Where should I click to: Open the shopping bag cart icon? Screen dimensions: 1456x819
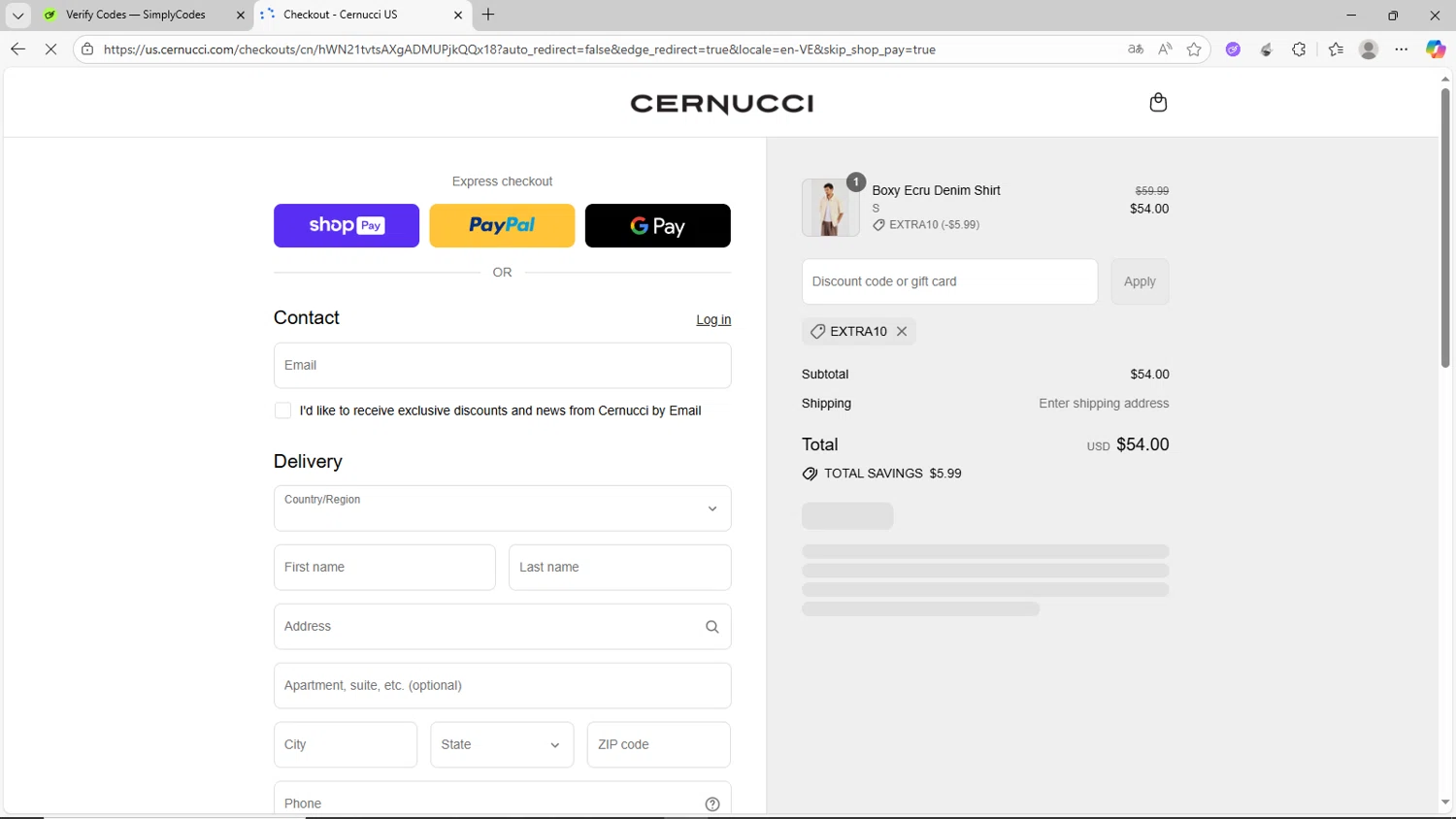(x=1158, y=103)
